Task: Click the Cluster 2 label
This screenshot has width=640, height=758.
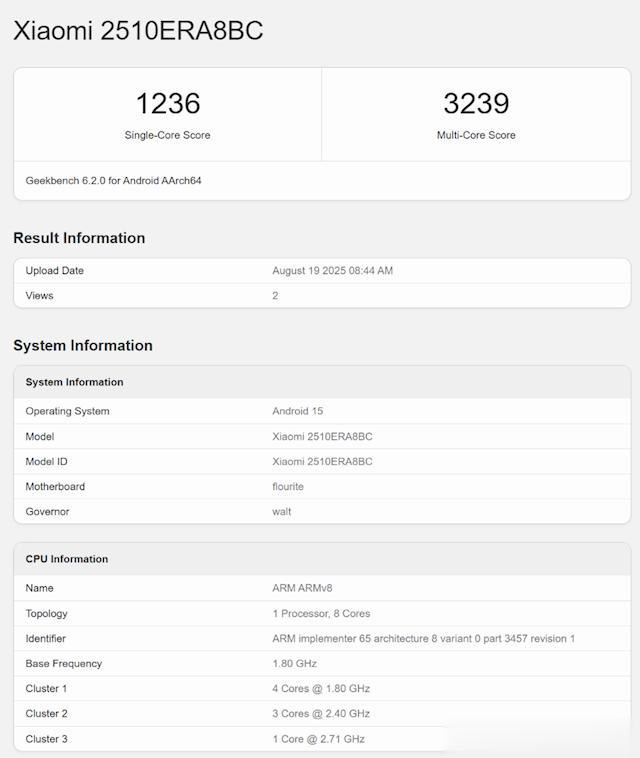Action: tap(46, 714)
